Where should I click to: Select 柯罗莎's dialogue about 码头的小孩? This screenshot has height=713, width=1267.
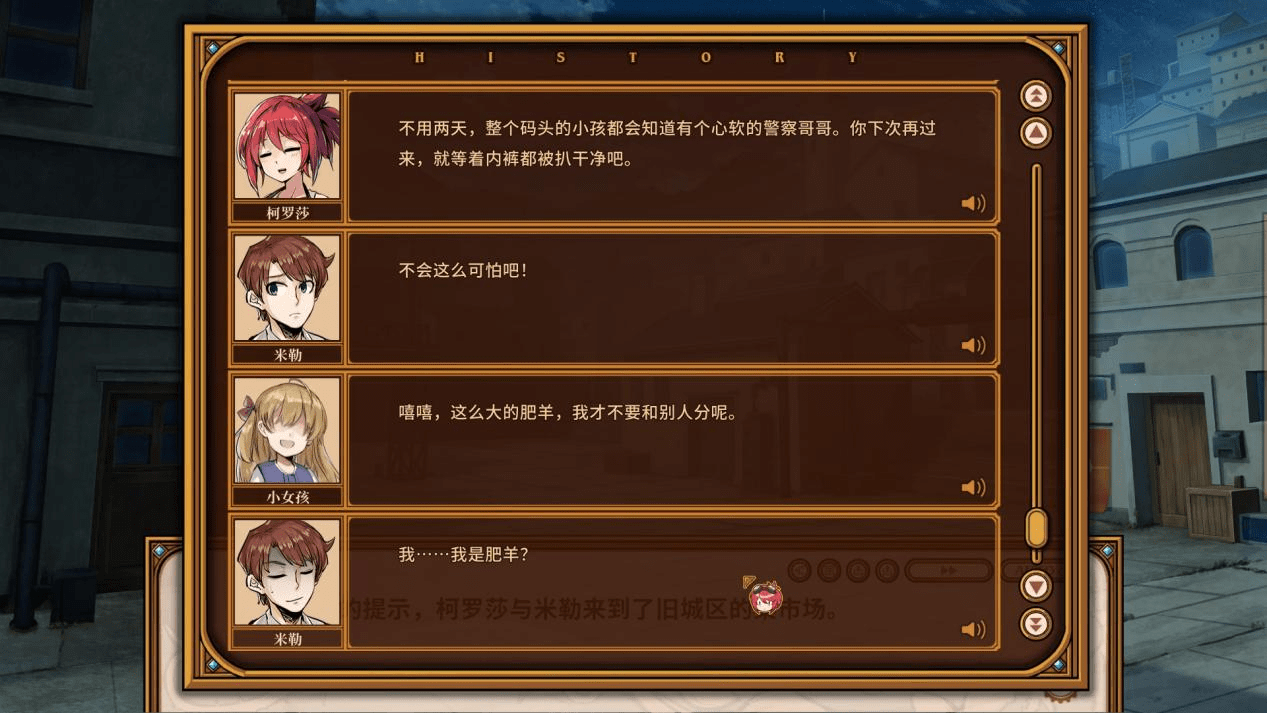pos(673,156)
